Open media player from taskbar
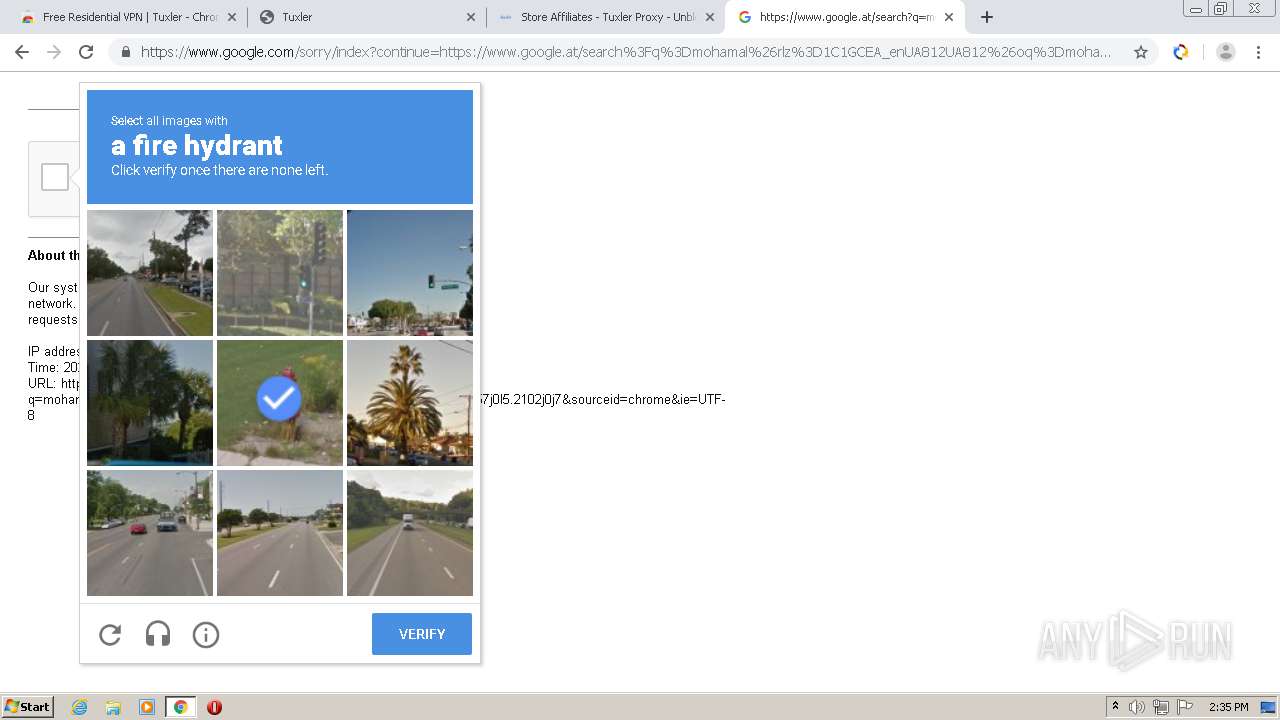 [147, 707]
